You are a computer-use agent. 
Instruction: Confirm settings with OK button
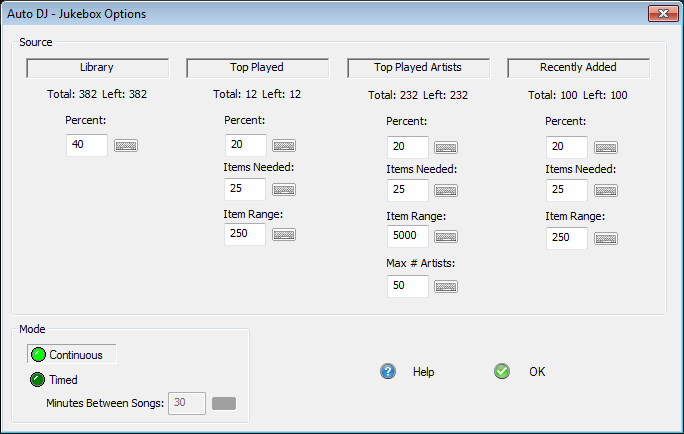[x=521, y=372]
